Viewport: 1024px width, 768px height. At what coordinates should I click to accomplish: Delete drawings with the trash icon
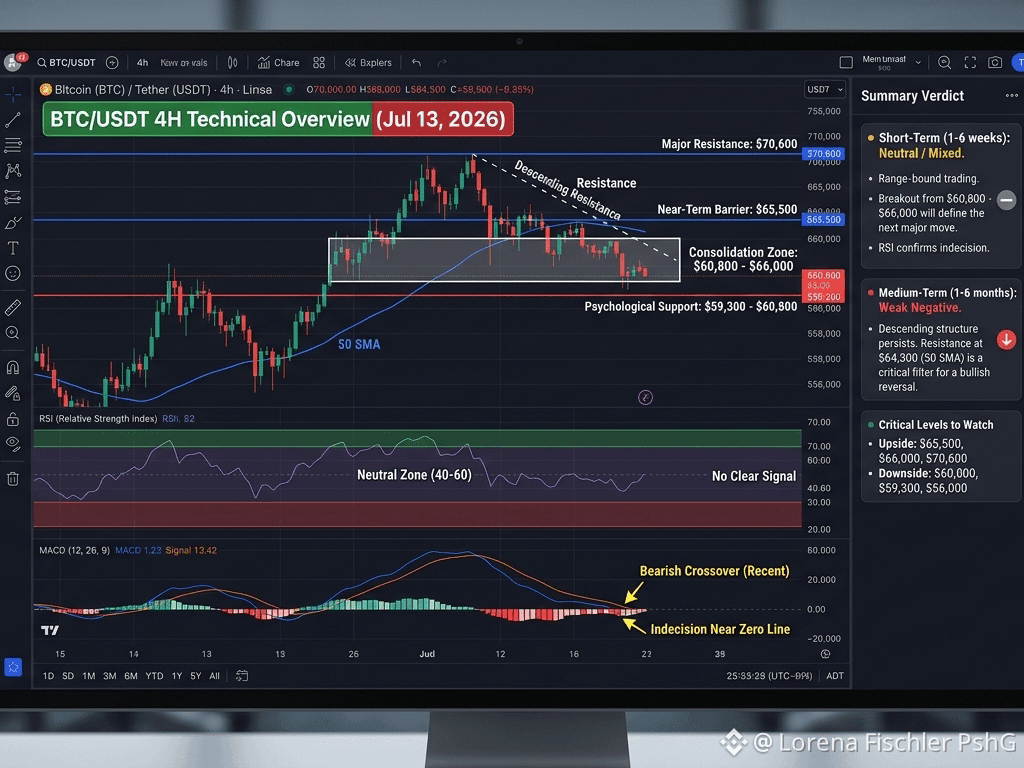(13, 479)
